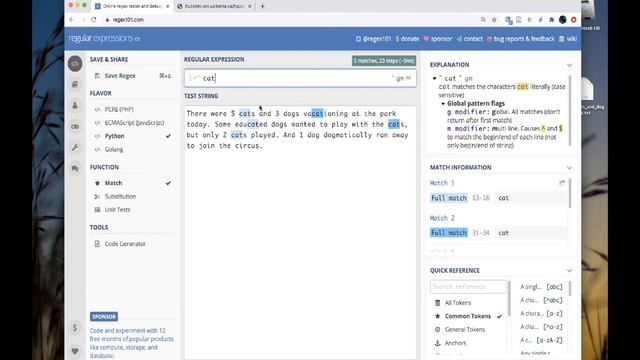Screen dimensions: 640x360
Task: Select the [a-zA-Z] token reference entry
Action: tap(541, 340)
